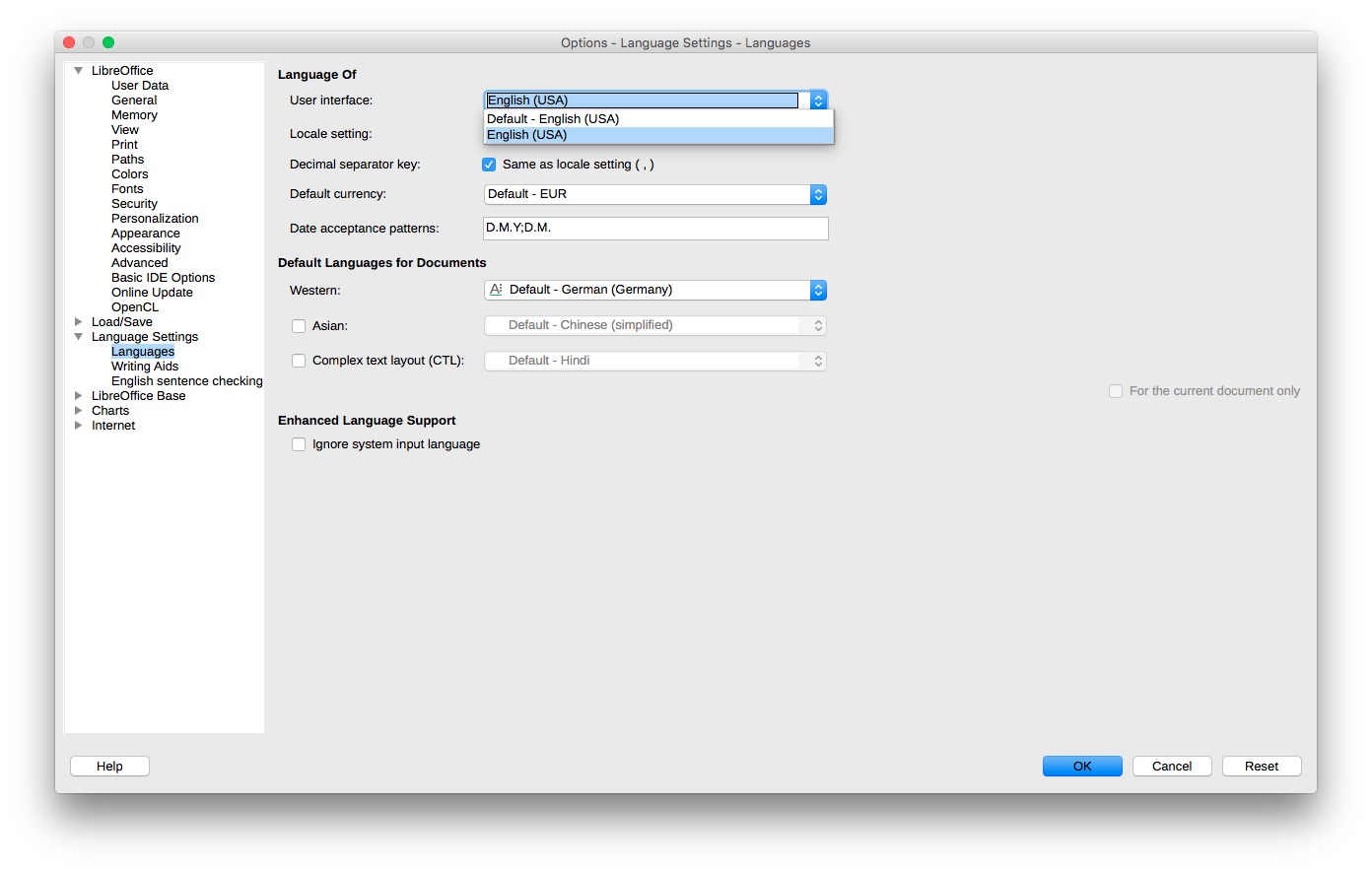Go to the View options page
The height and width of the screenshot is (872, 1372).
125,130
